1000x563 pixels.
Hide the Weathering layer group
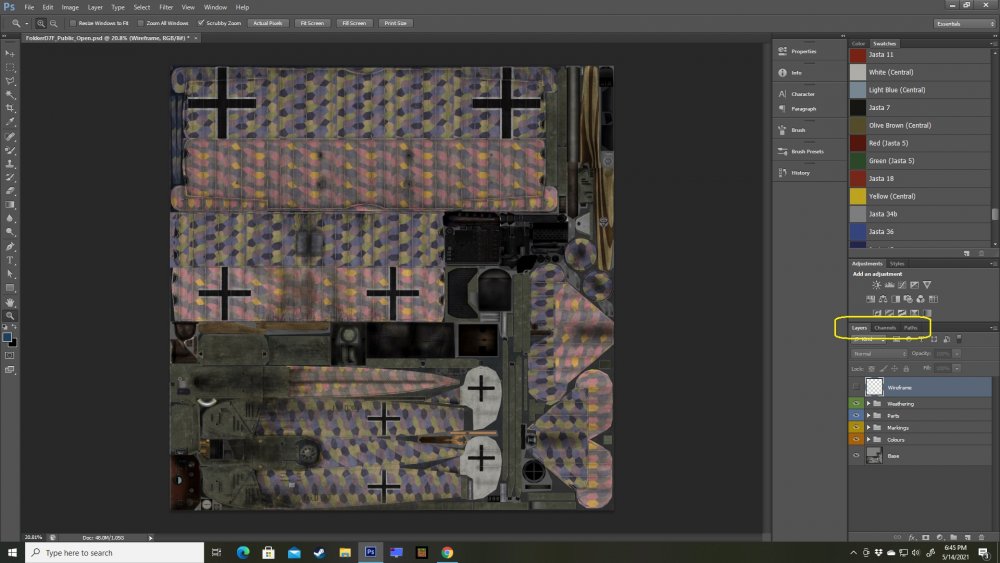(856, 403)
